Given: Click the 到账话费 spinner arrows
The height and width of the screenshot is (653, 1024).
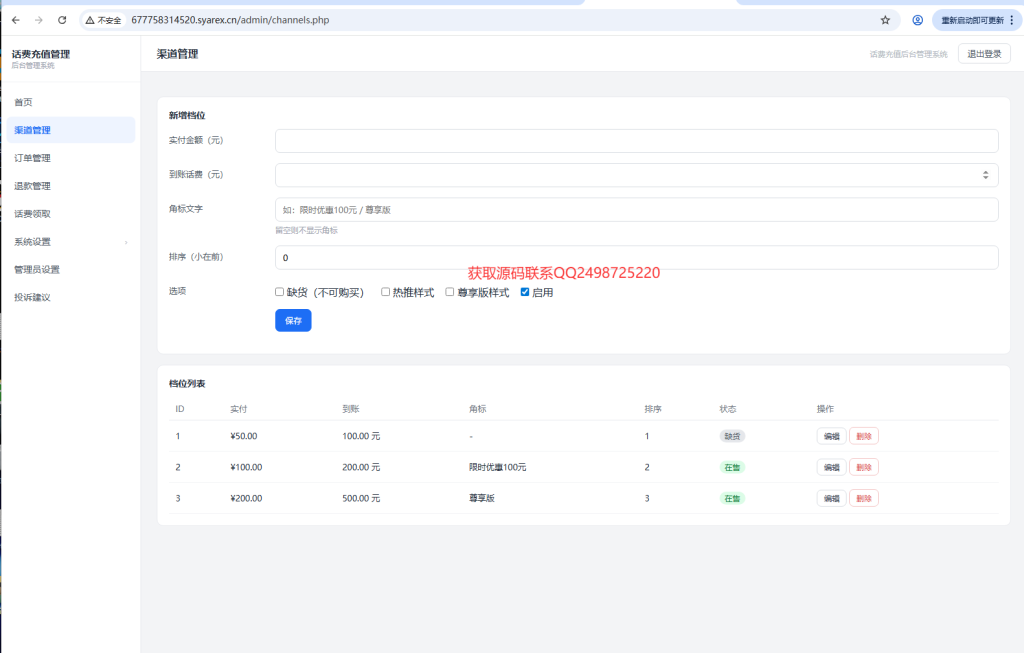Looking at the screenshot, I should 985,175.
